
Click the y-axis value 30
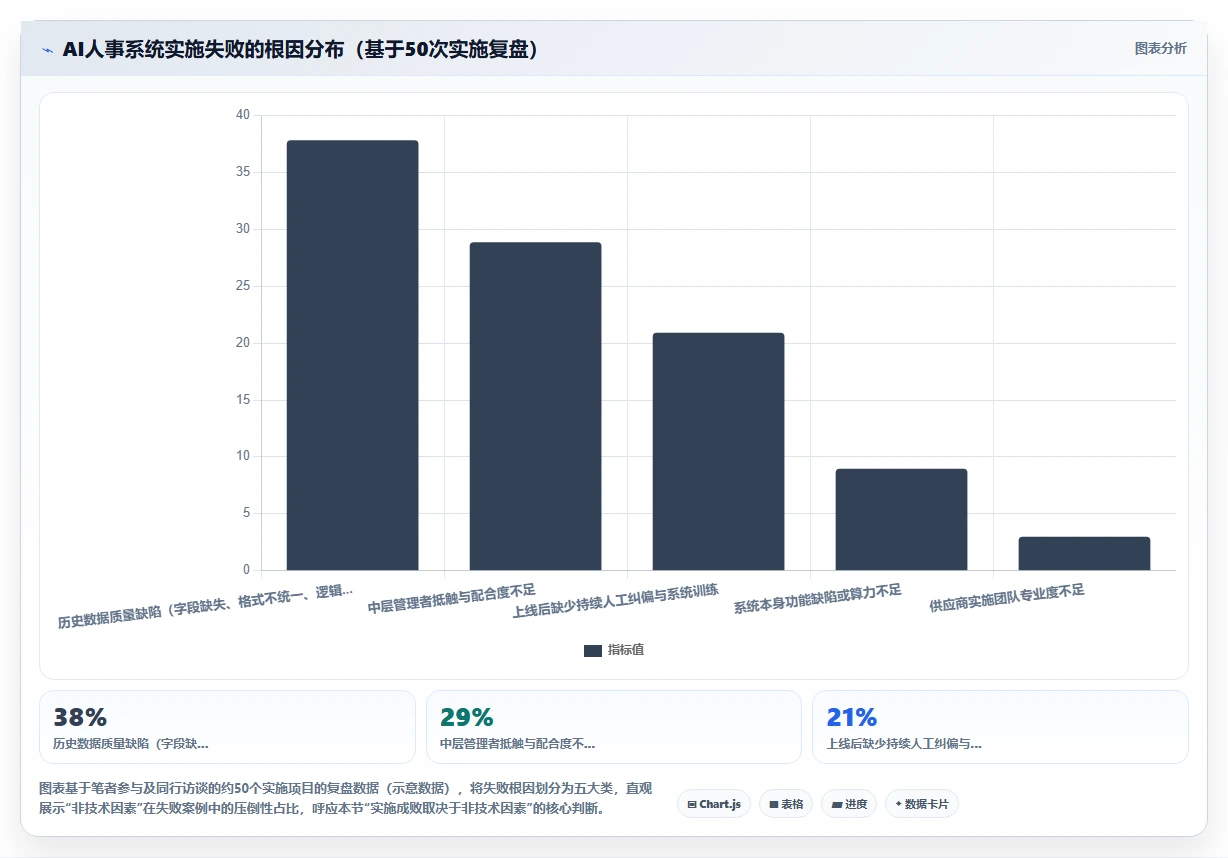243,229
